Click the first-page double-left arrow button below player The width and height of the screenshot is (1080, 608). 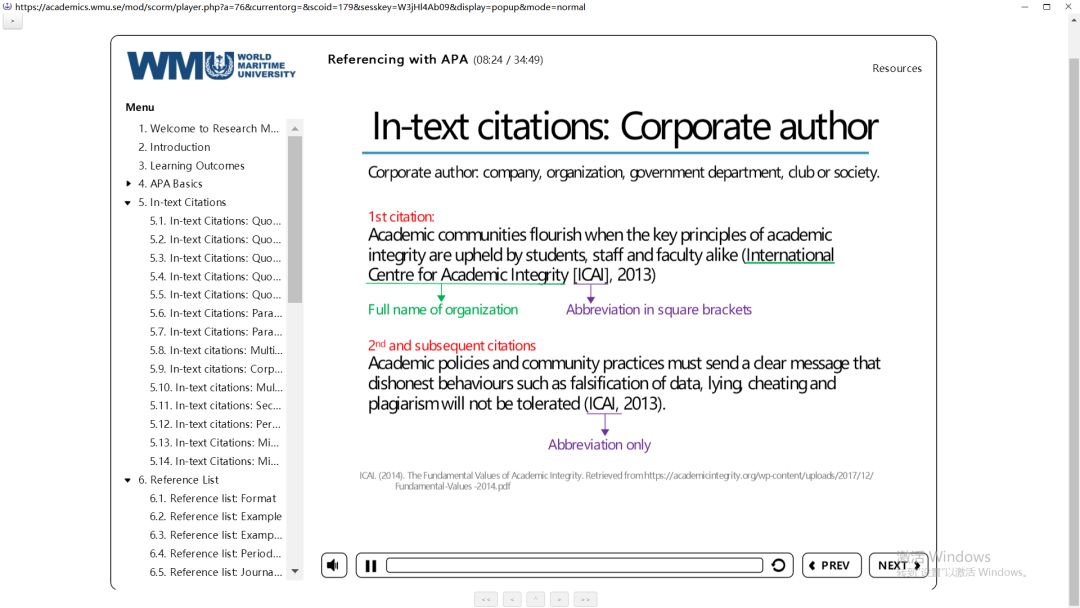tap(486, 600)
